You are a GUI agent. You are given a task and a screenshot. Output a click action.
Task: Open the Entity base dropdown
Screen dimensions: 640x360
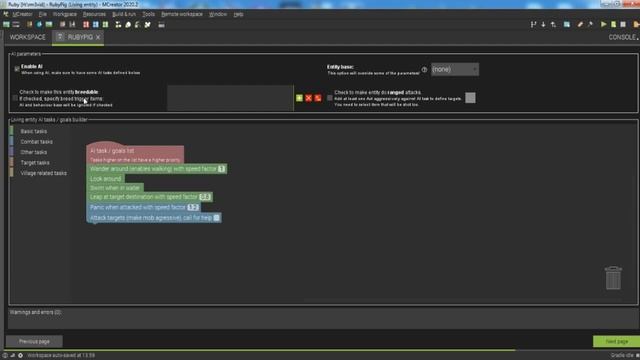click(x=455, y=69)
